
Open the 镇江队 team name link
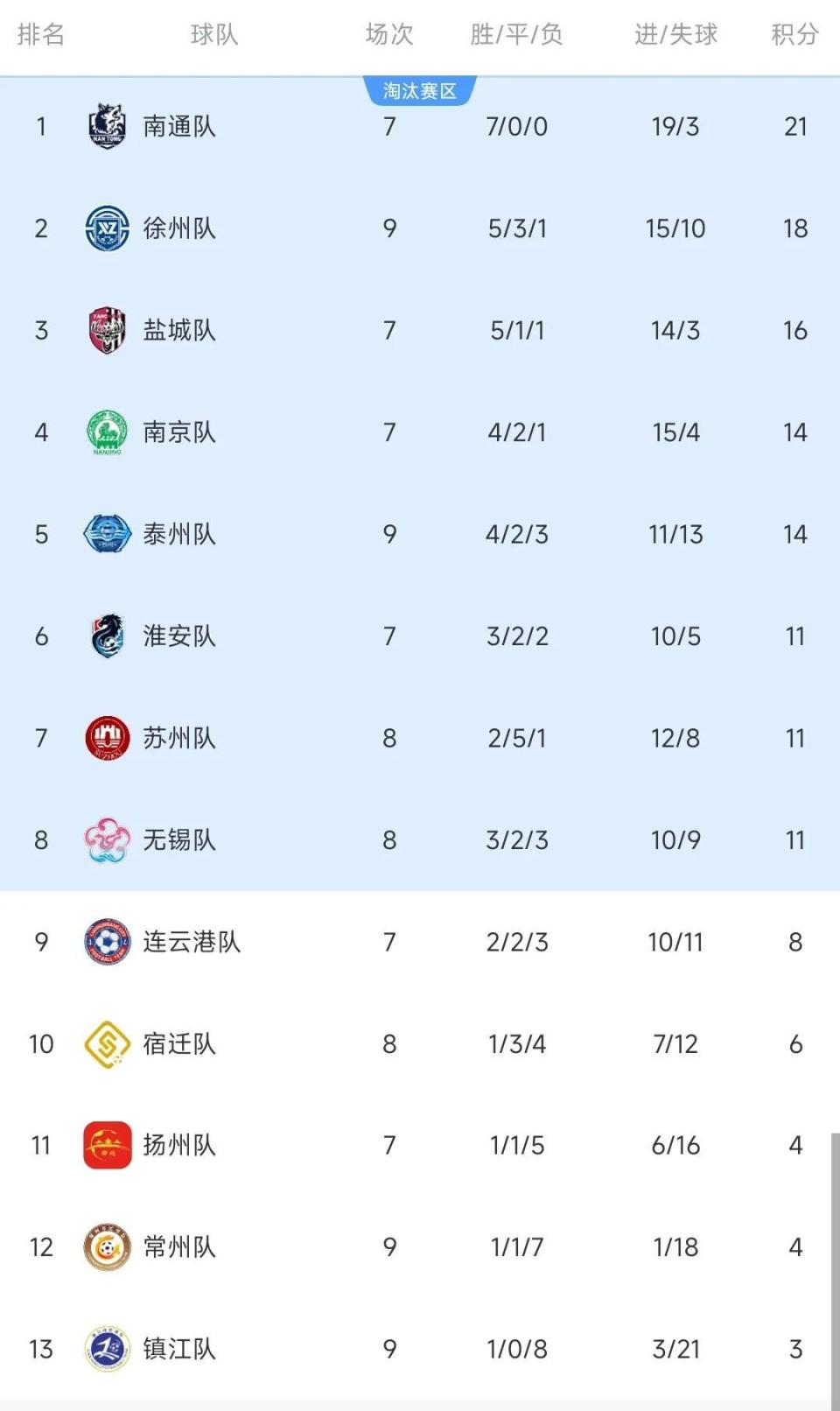[179, 1349]
